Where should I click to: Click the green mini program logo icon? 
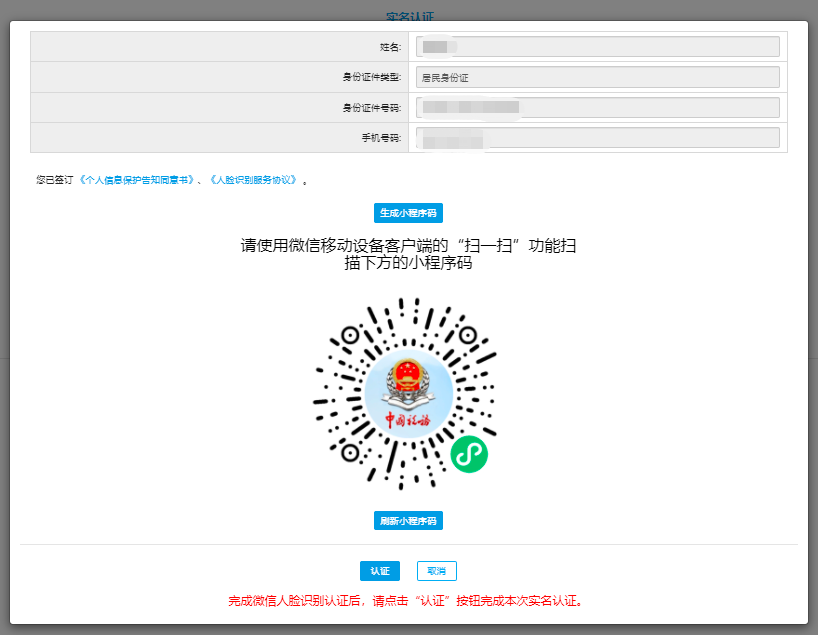click(469, 454)
